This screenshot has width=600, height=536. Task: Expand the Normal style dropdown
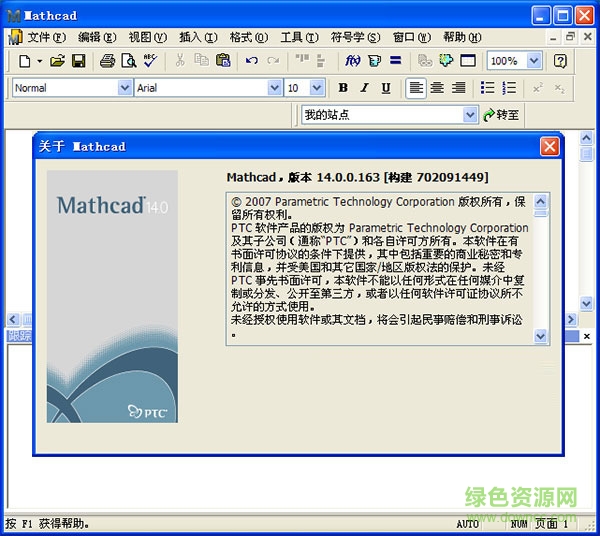[x=125, y=88]
